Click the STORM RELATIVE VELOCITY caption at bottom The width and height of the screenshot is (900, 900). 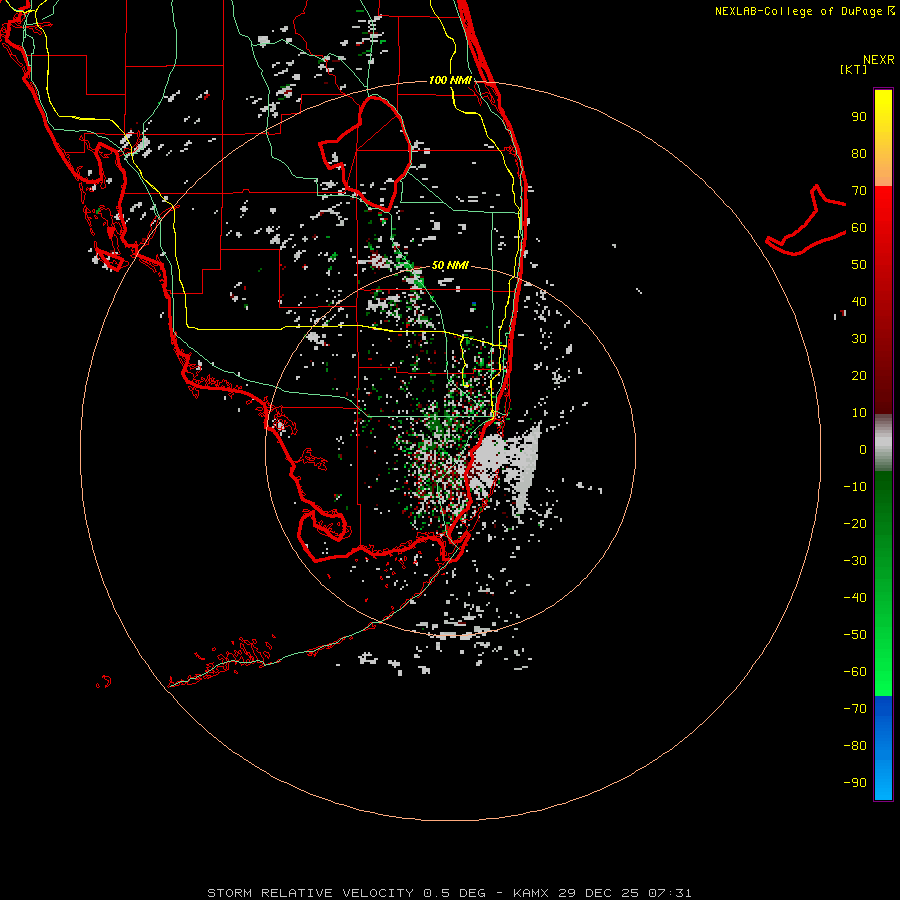tap(449, 893)
